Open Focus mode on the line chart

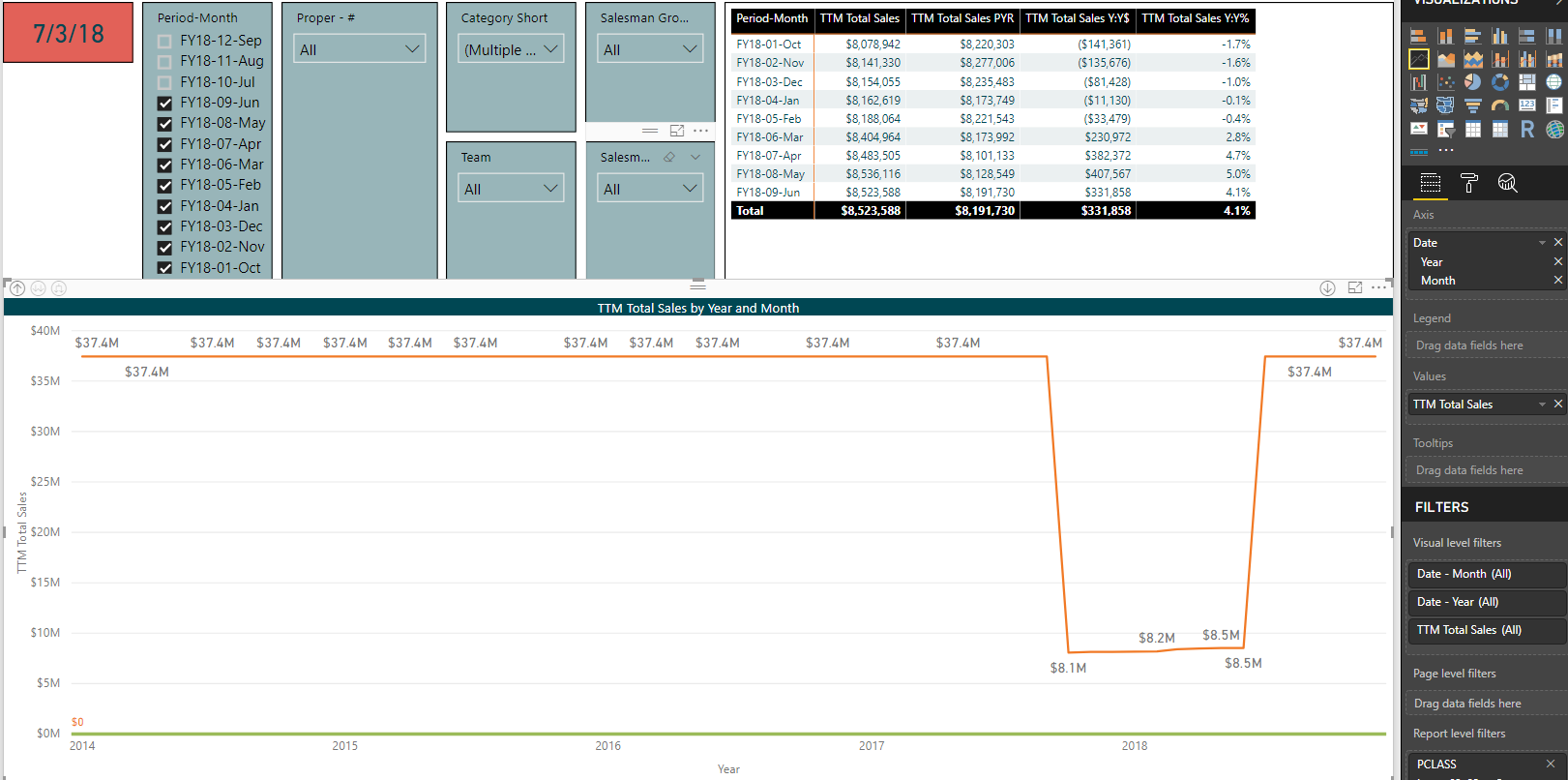1355,287
